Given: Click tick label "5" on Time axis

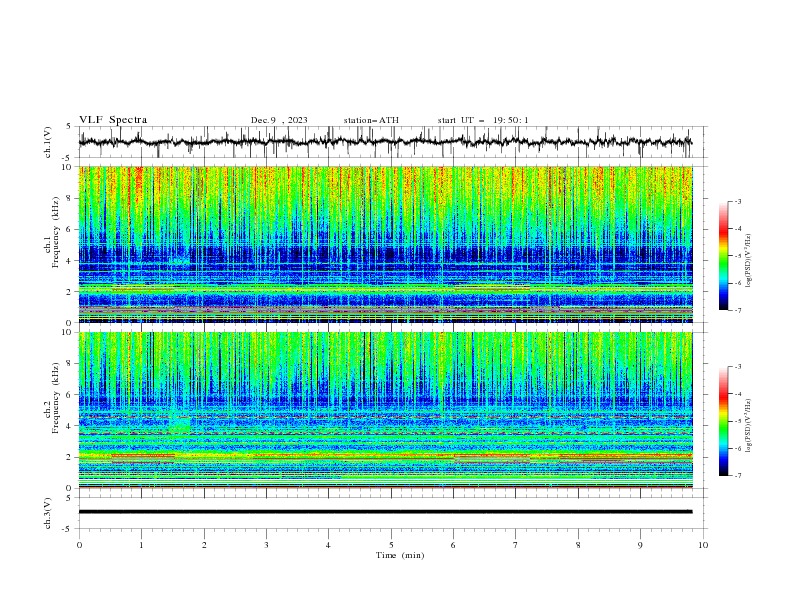Looking at the screenshot, I should click(391, 545).
